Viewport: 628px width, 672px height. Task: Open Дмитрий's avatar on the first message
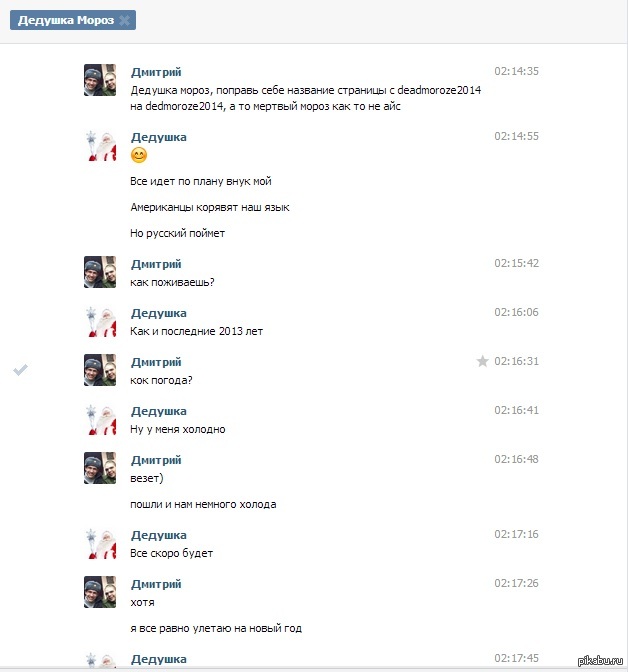(x=100, y=80)
